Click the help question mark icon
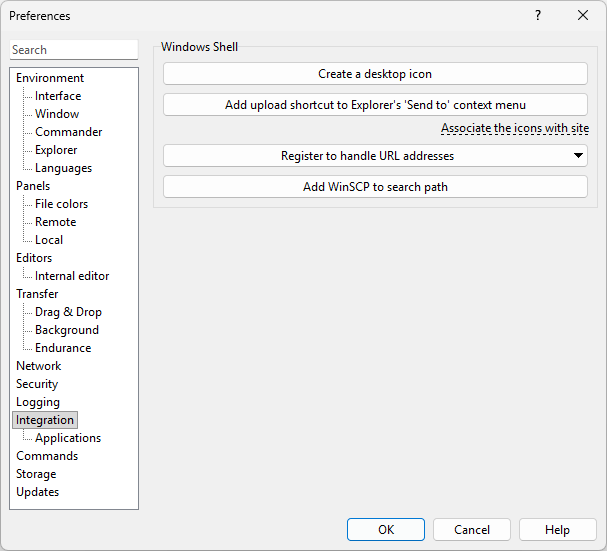607x551 pixels. tap(538, 15)
